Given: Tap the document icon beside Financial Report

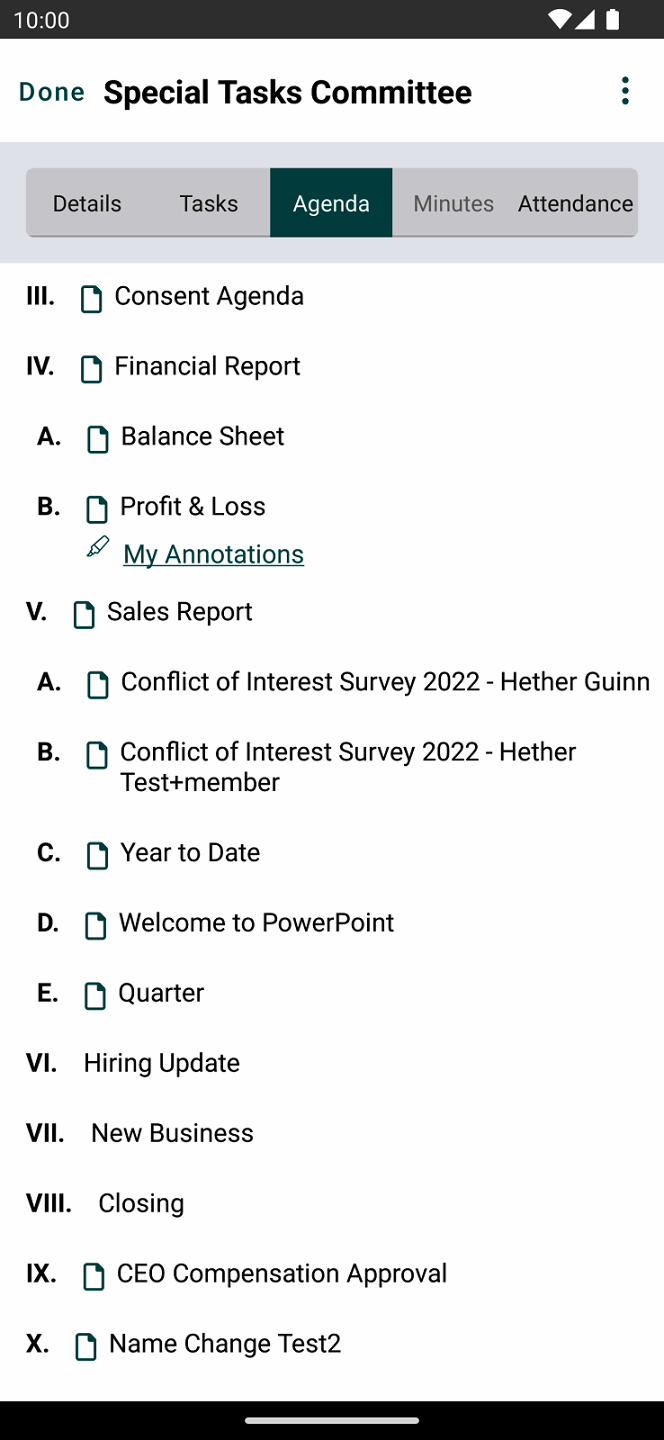Looking at the screenshot, I should pos(91,368).
